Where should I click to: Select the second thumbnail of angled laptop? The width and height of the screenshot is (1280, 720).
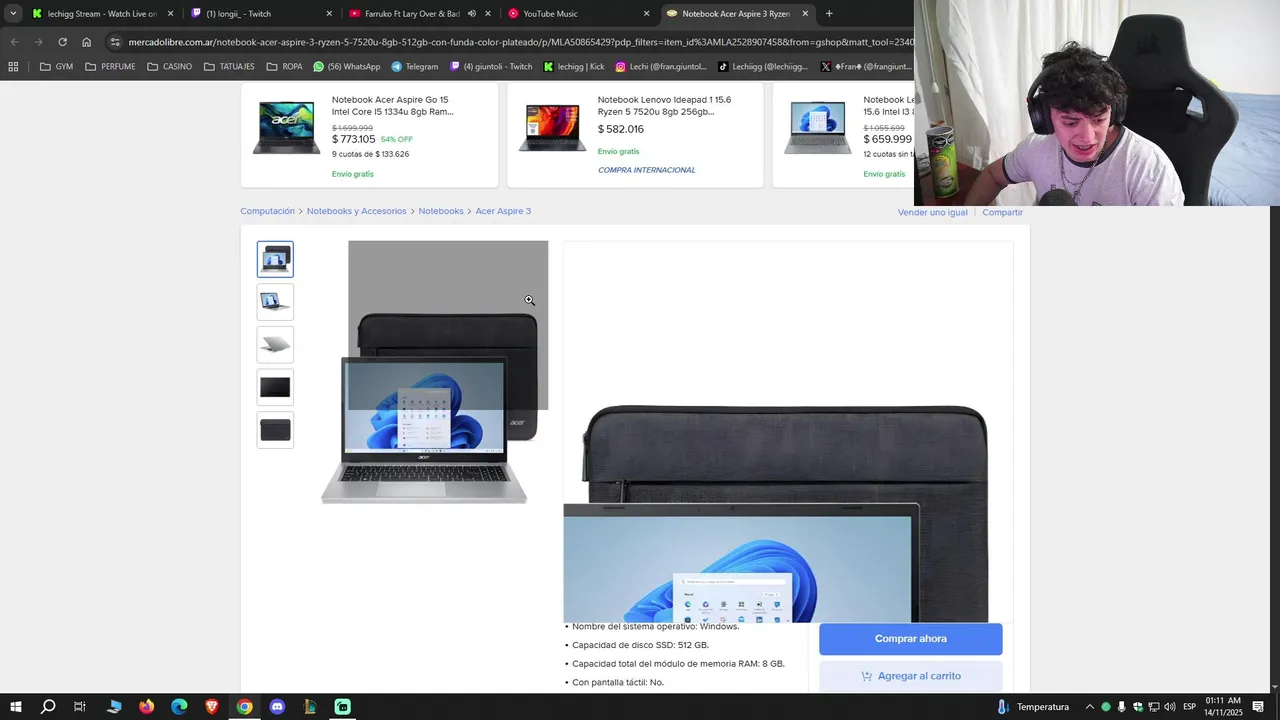[x=275, y=302]
